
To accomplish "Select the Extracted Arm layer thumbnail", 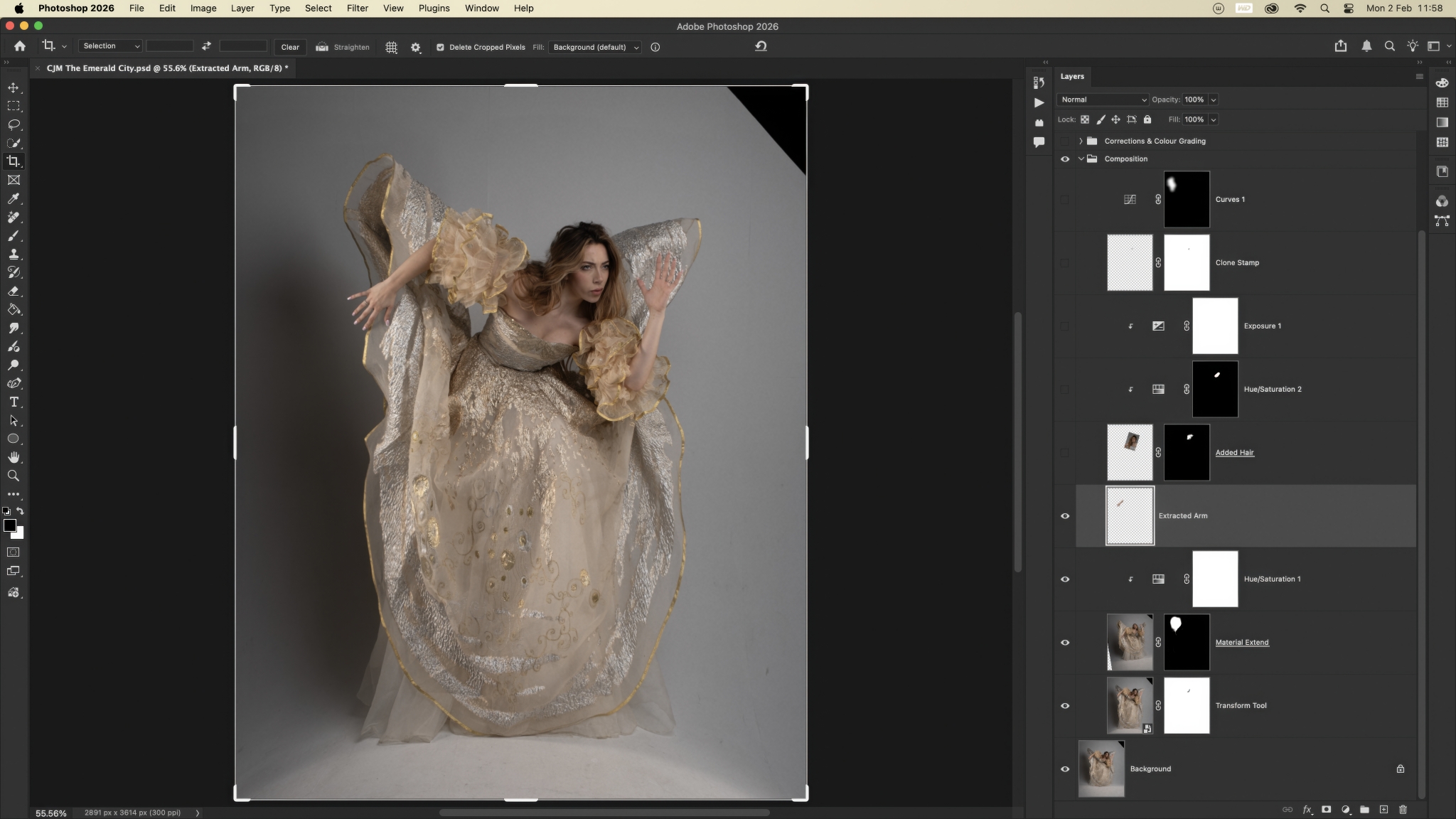I will [x=1130, y=516].
